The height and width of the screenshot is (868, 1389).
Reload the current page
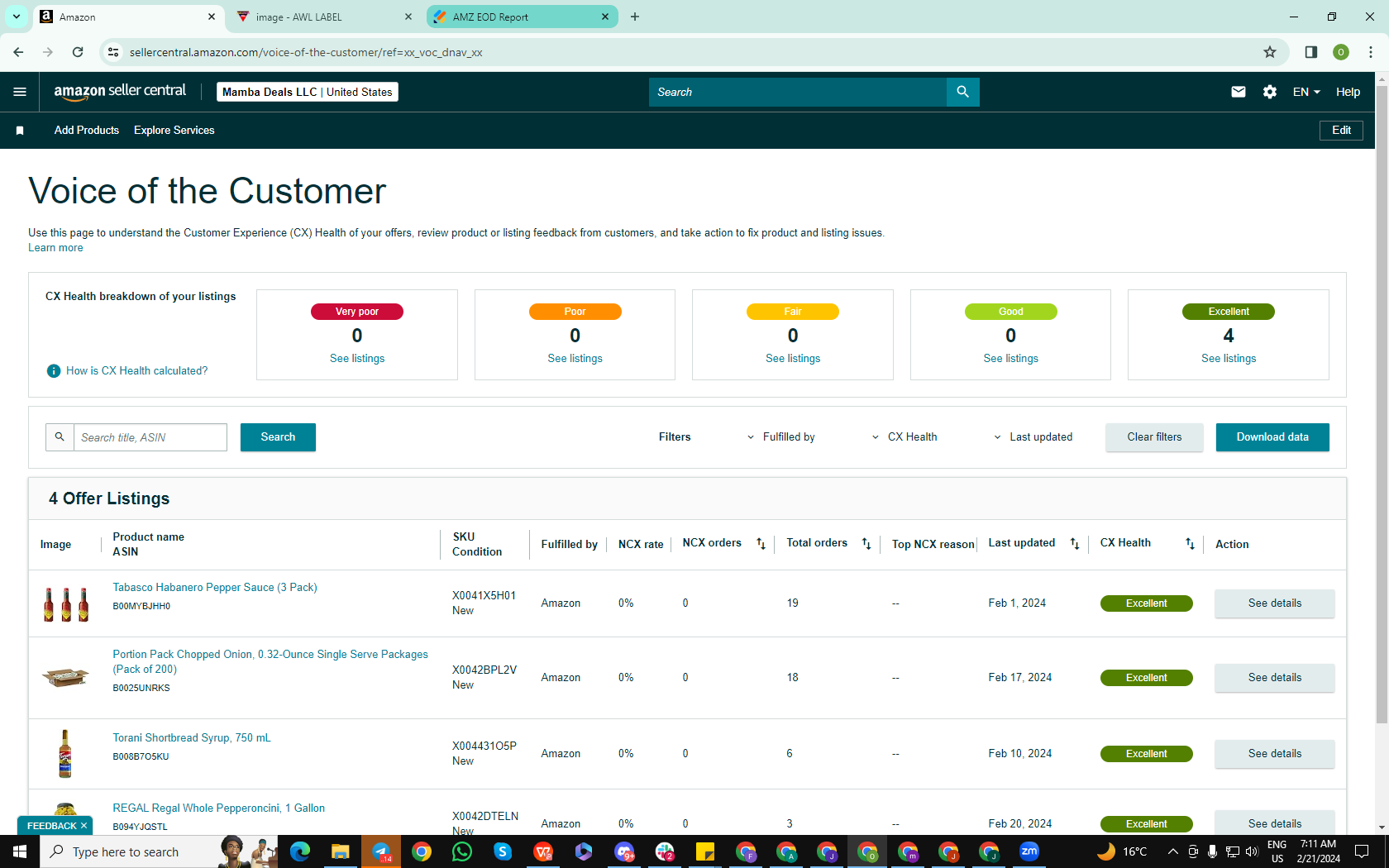pyautogui.click(x=78, y=52)
